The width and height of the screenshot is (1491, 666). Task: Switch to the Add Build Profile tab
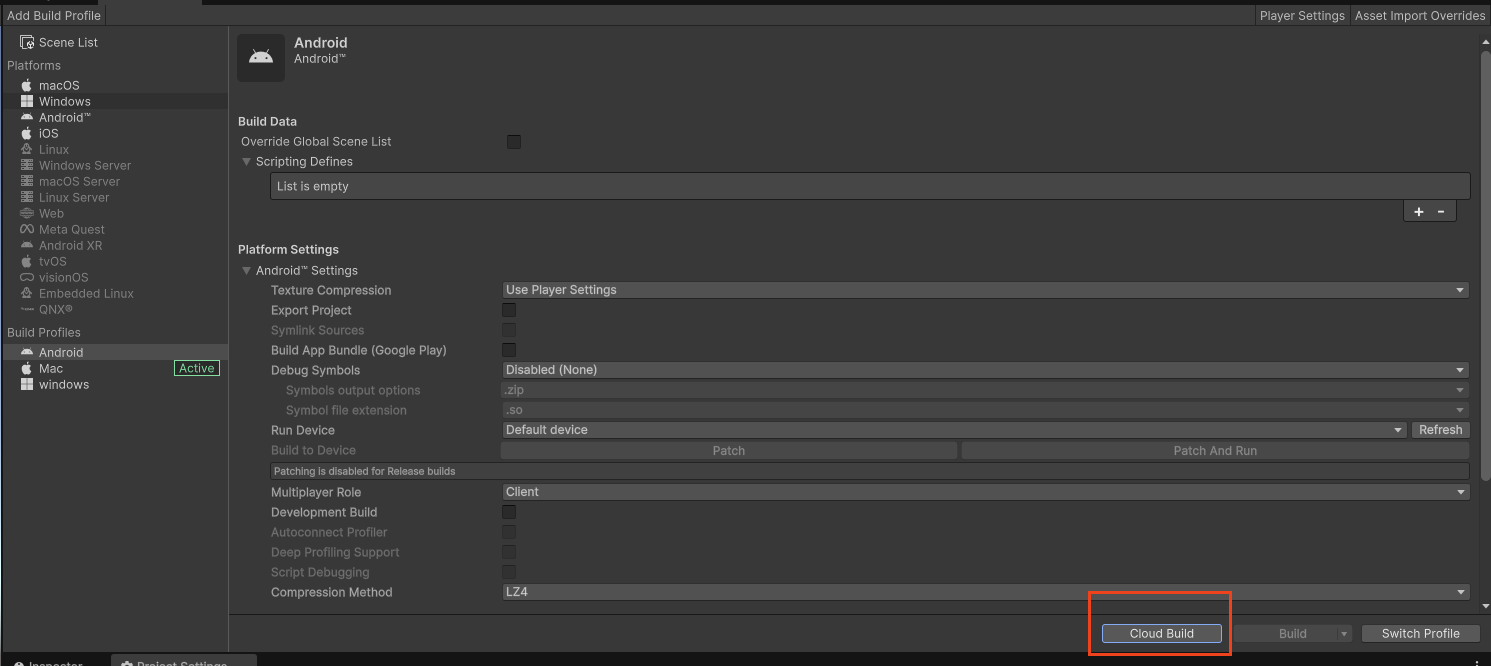[x=54, y=15]
